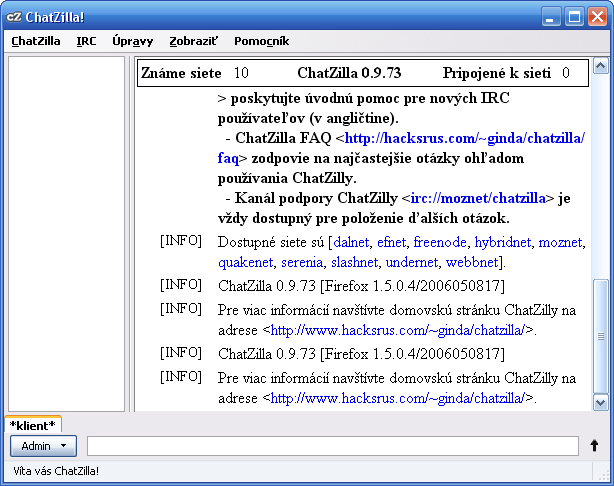Click the 'Pripojené k sieti' header label
Screen dimensions: 614x486
497,73
